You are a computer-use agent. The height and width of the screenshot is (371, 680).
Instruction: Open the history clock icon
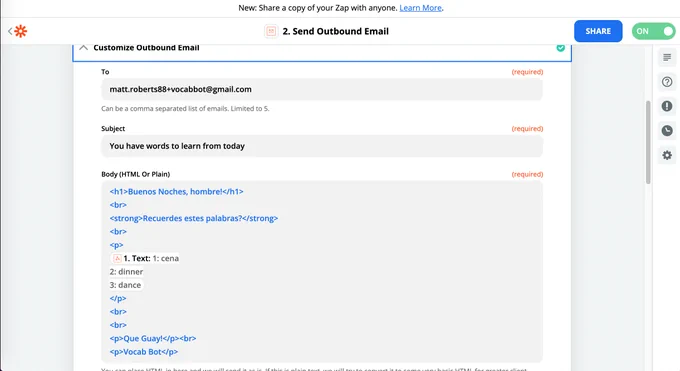point(667,130)
